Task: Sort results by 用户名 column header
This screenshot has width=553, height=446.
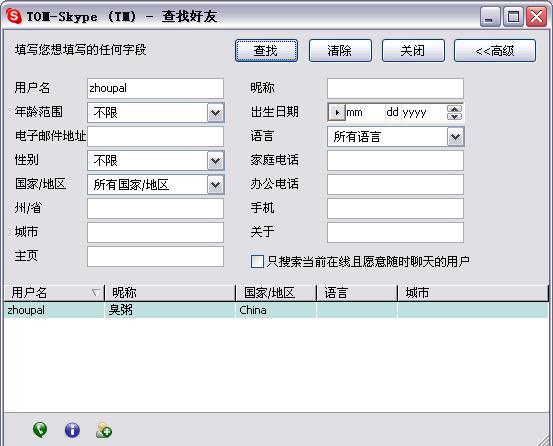Action: click(54, 293)
